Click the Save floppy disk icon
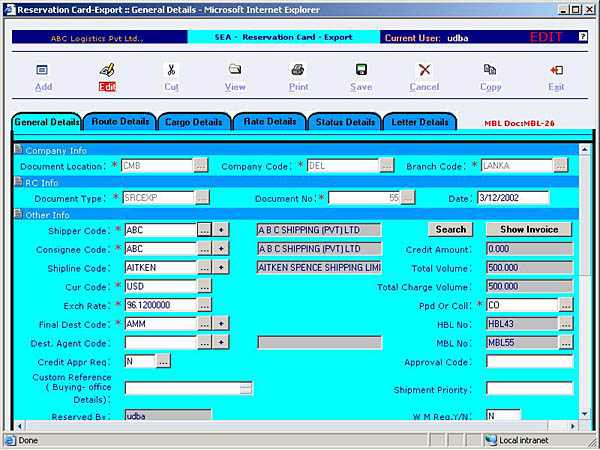 pyautogui.click(x=361, y=70)
